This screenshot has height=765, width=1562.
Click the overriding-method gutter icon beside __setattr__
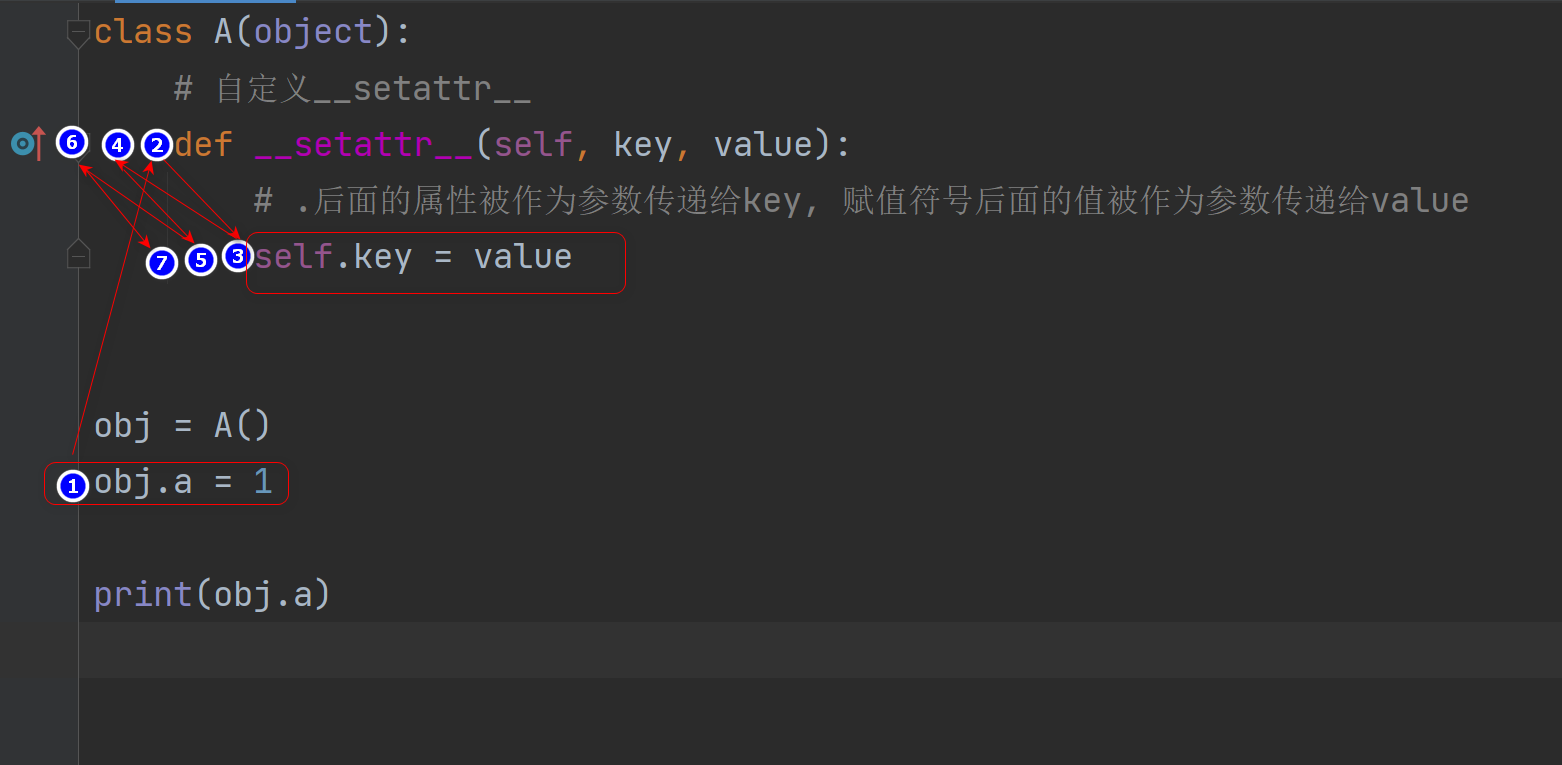pos(29,144)
